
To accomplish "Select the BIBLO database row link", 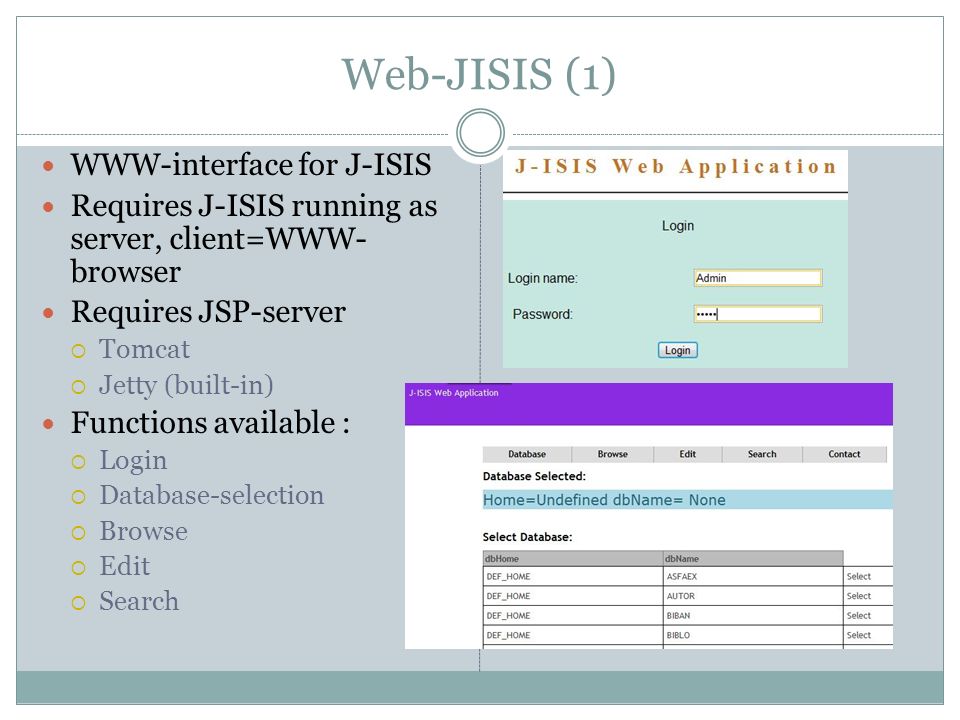I will pyautogui.click(x=858, y=636).
